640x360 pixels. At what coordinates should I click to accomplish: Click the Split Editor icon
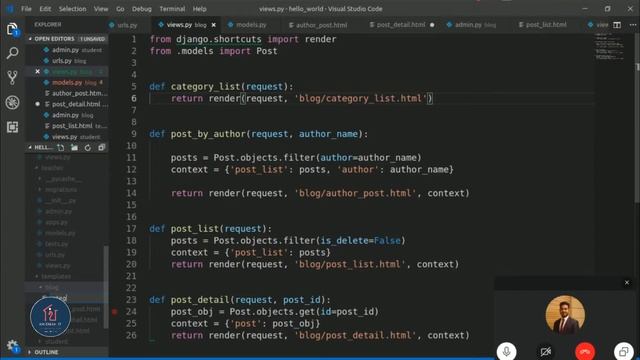tap(617, 25)
